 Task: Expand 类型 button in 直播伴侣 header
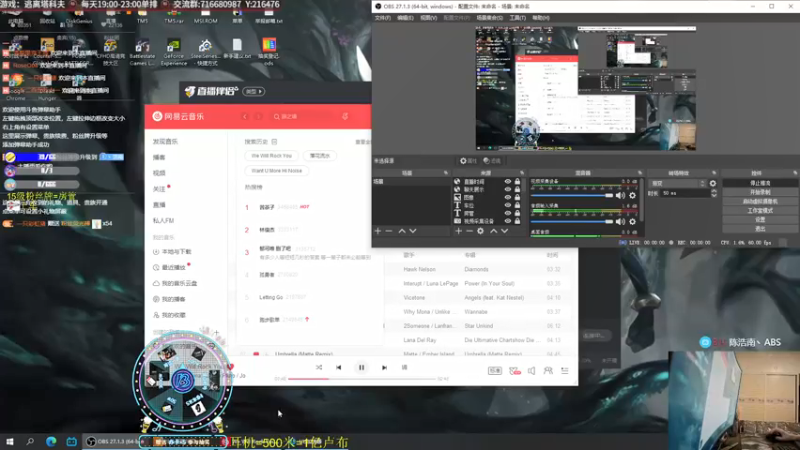click(x=255, y=92)
